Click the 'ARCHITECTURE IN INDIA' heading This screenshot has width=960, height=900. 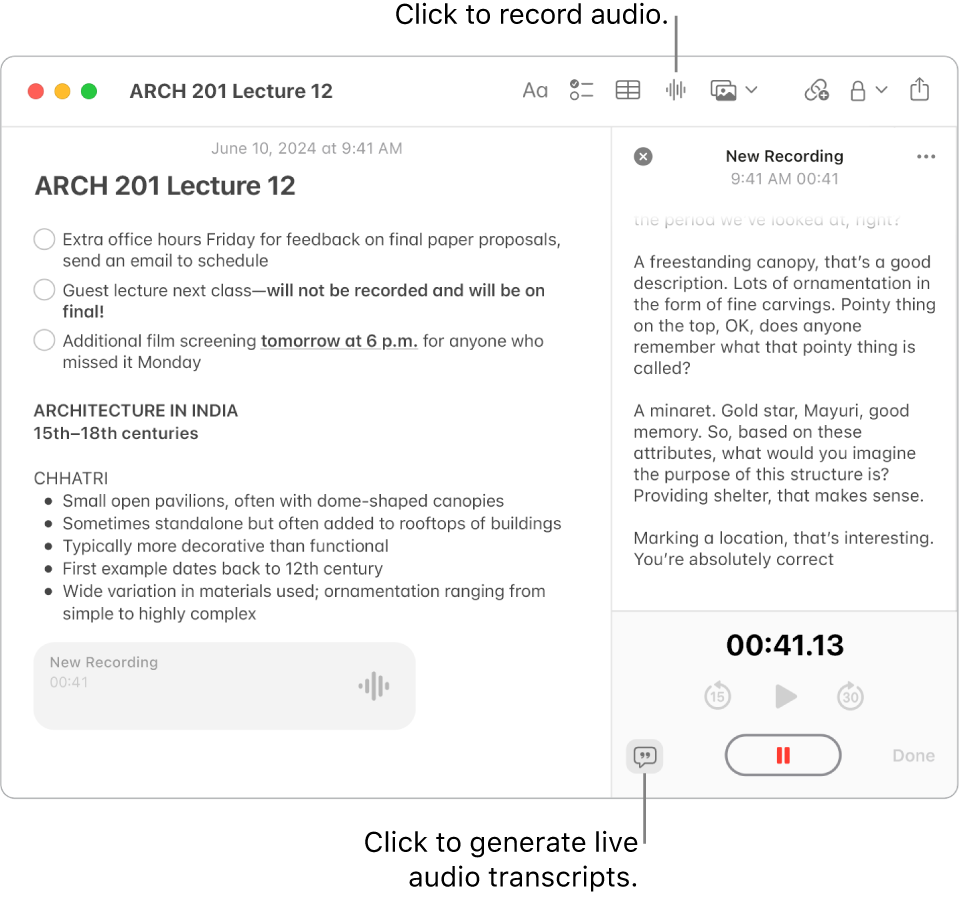(135, 411)
